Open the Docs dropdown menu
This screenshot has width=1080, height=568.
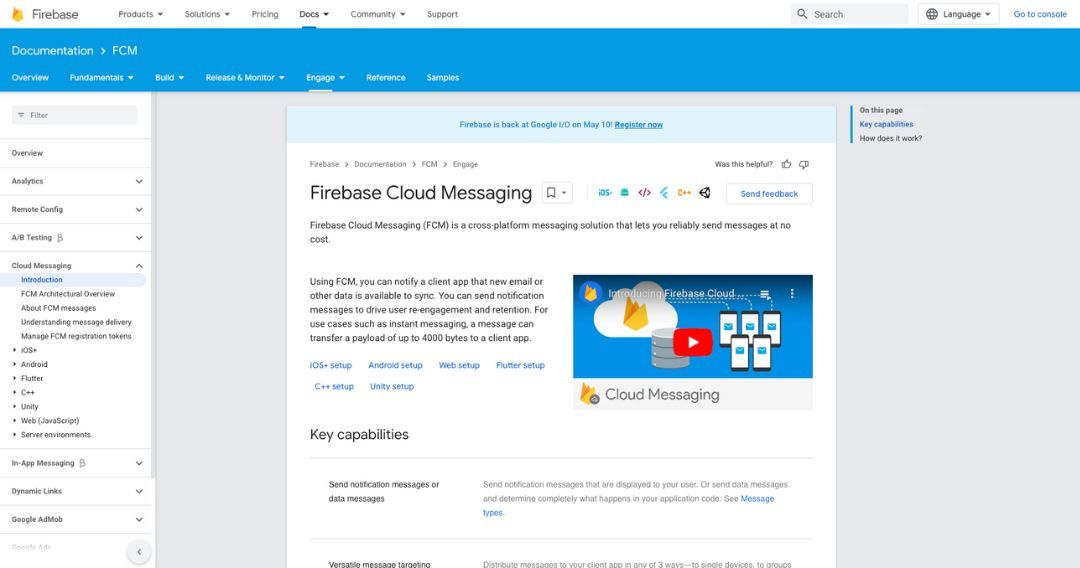pyautogui.click(x=314, y=14)
